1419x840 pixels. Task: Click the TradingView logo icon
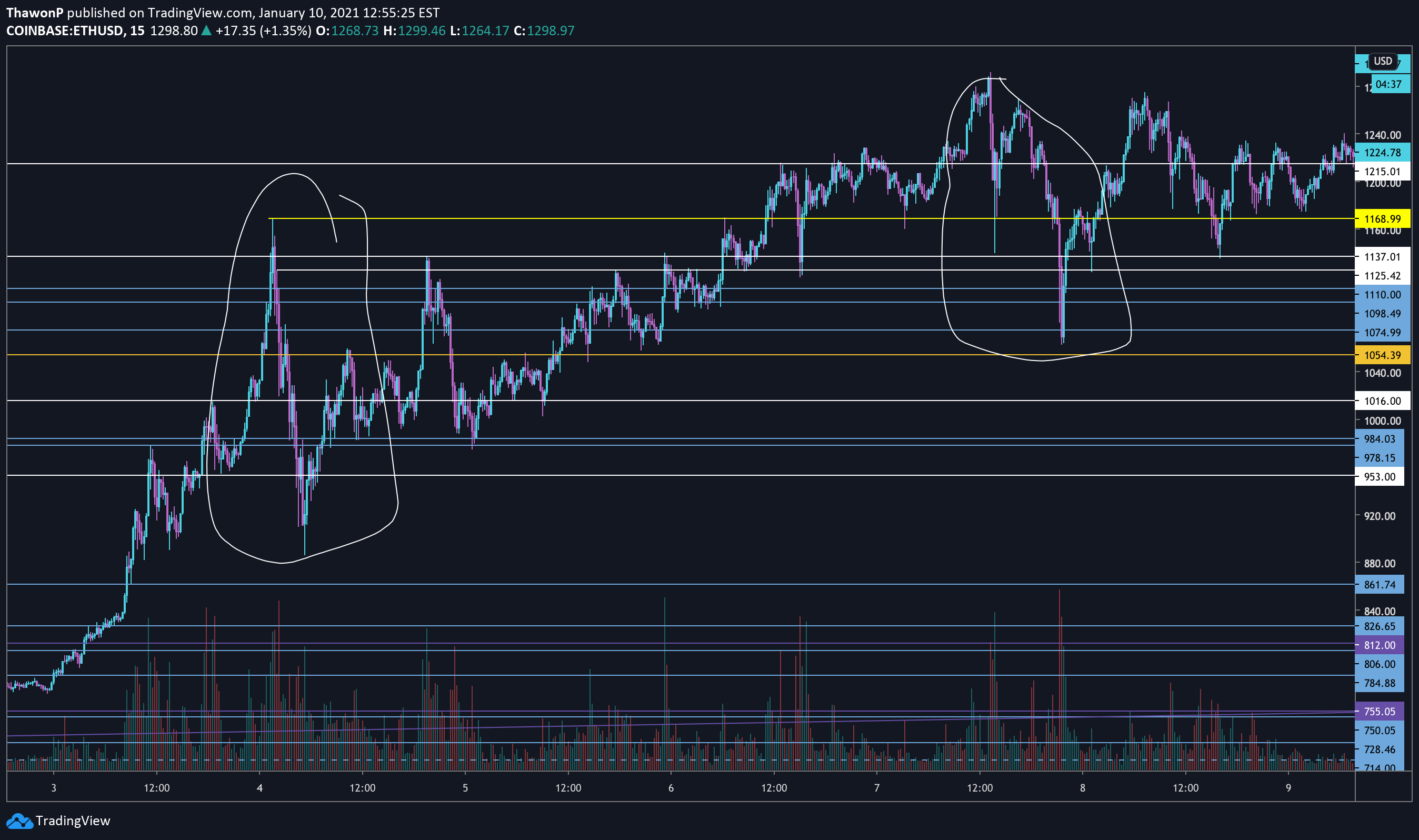[19, 821]
